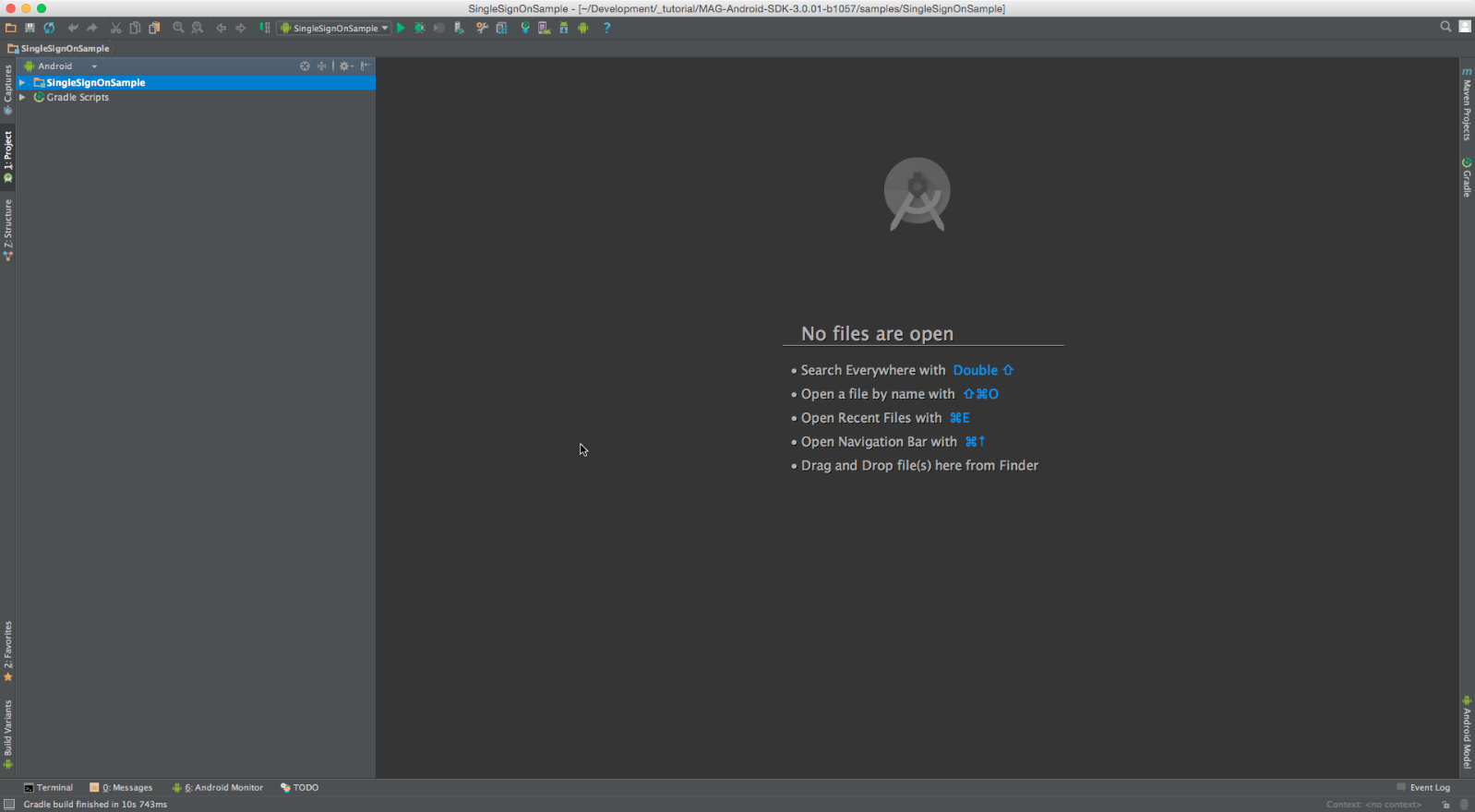The height and width of the screenshot is (812, 1475).
Task: Open the Structure side tab
Action: click(7, 231)
